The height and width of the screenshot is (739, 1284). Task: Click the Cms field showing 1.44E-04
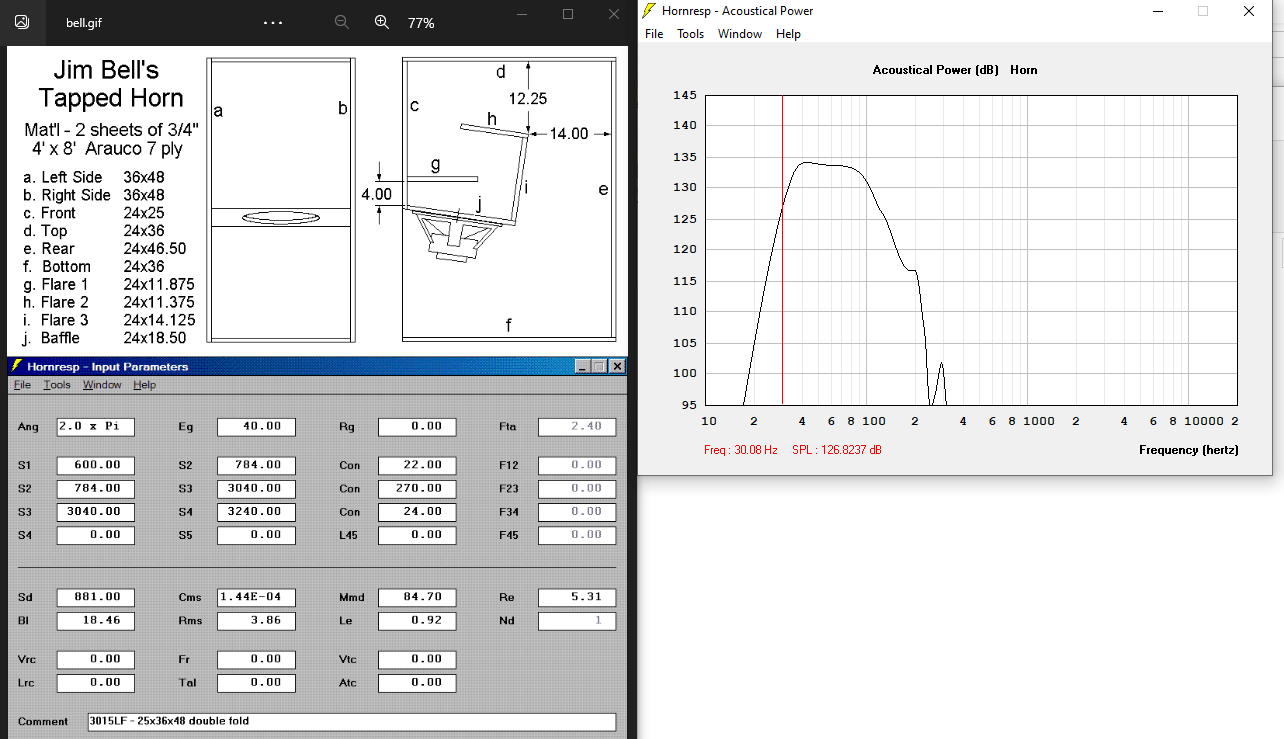pos(256,597)
